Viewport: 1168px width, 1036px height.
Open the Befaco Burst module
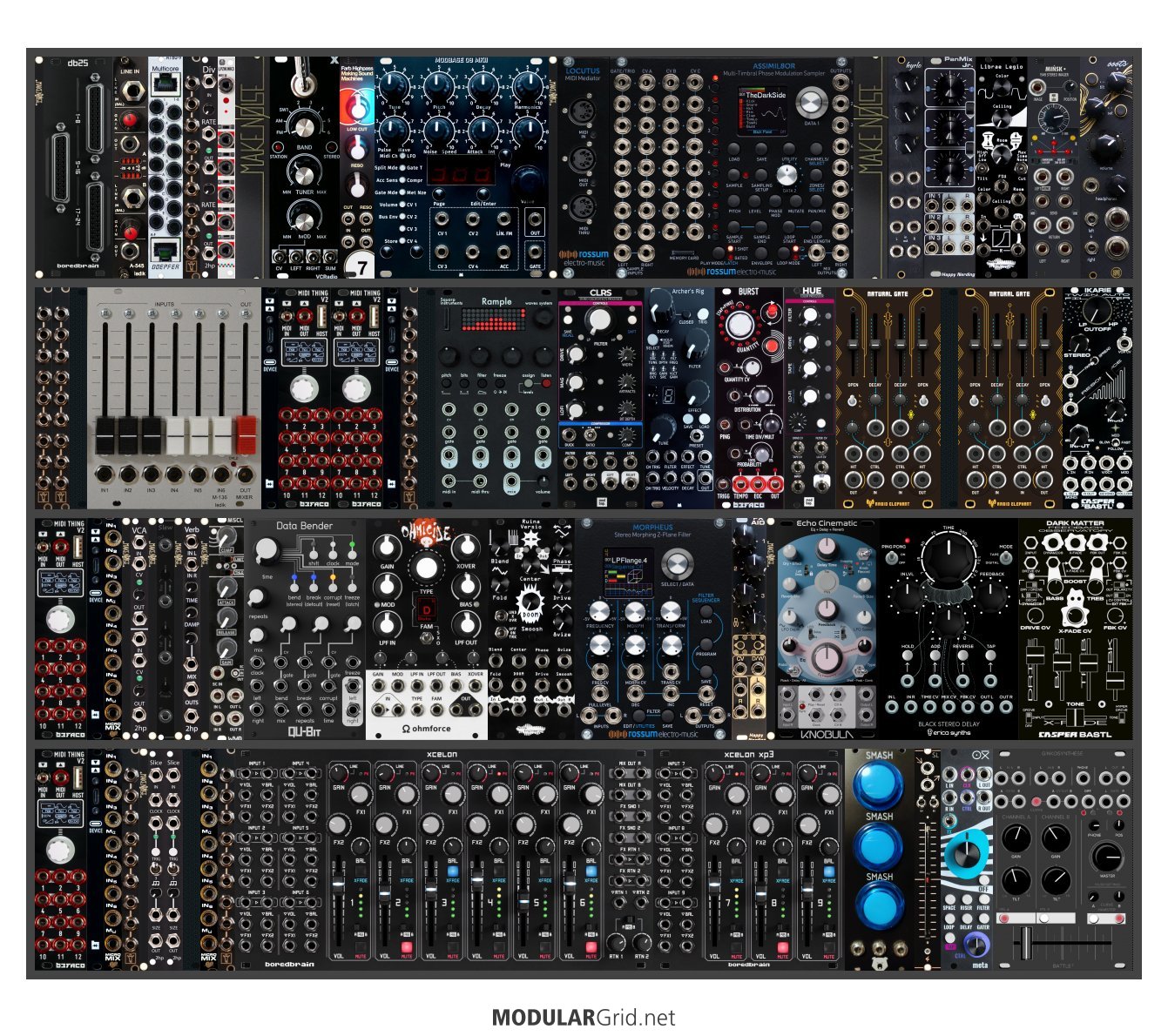click(749, 399)
